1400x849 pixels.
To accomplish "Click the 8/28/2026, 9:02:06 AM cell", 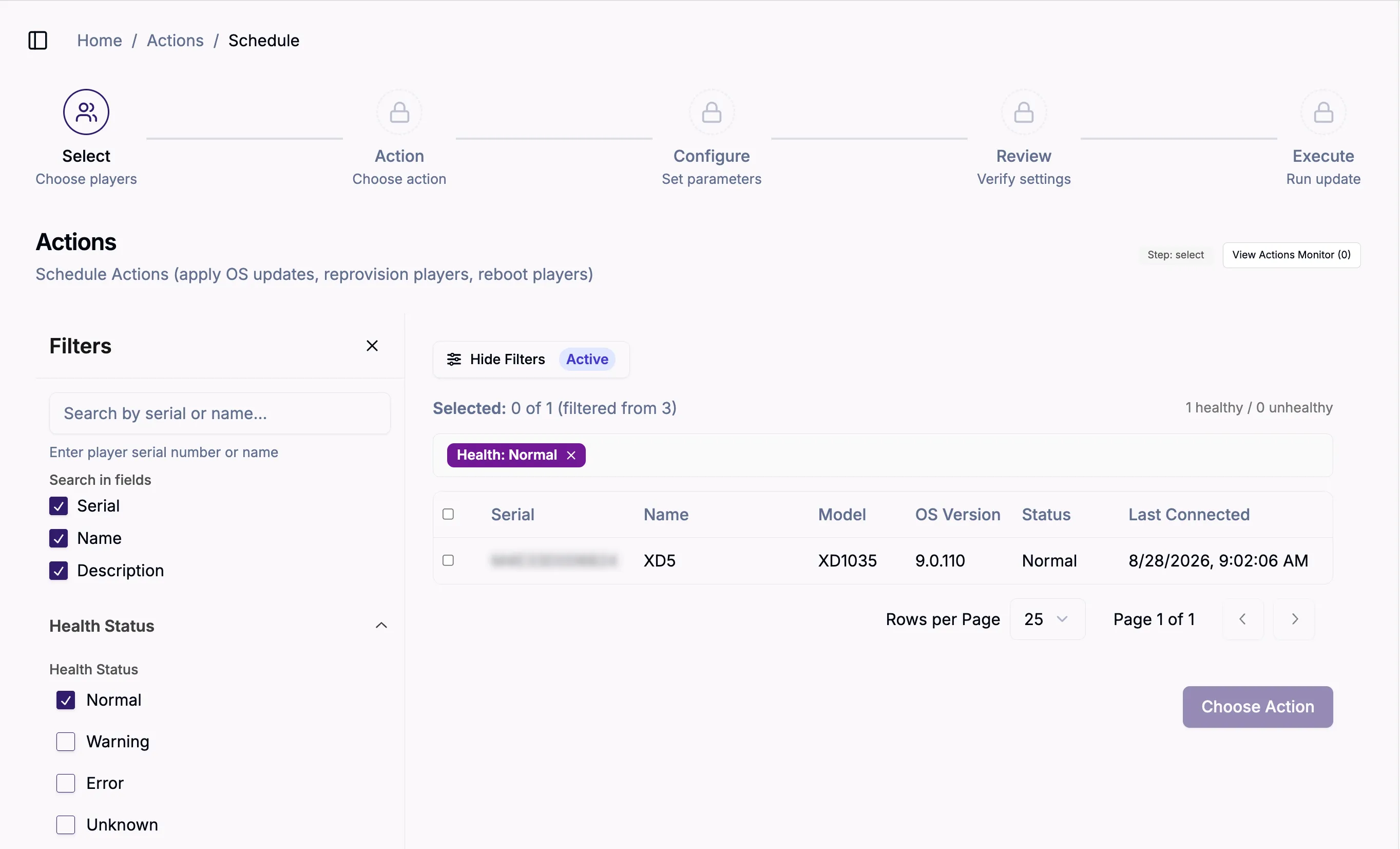I will 1218,561.
